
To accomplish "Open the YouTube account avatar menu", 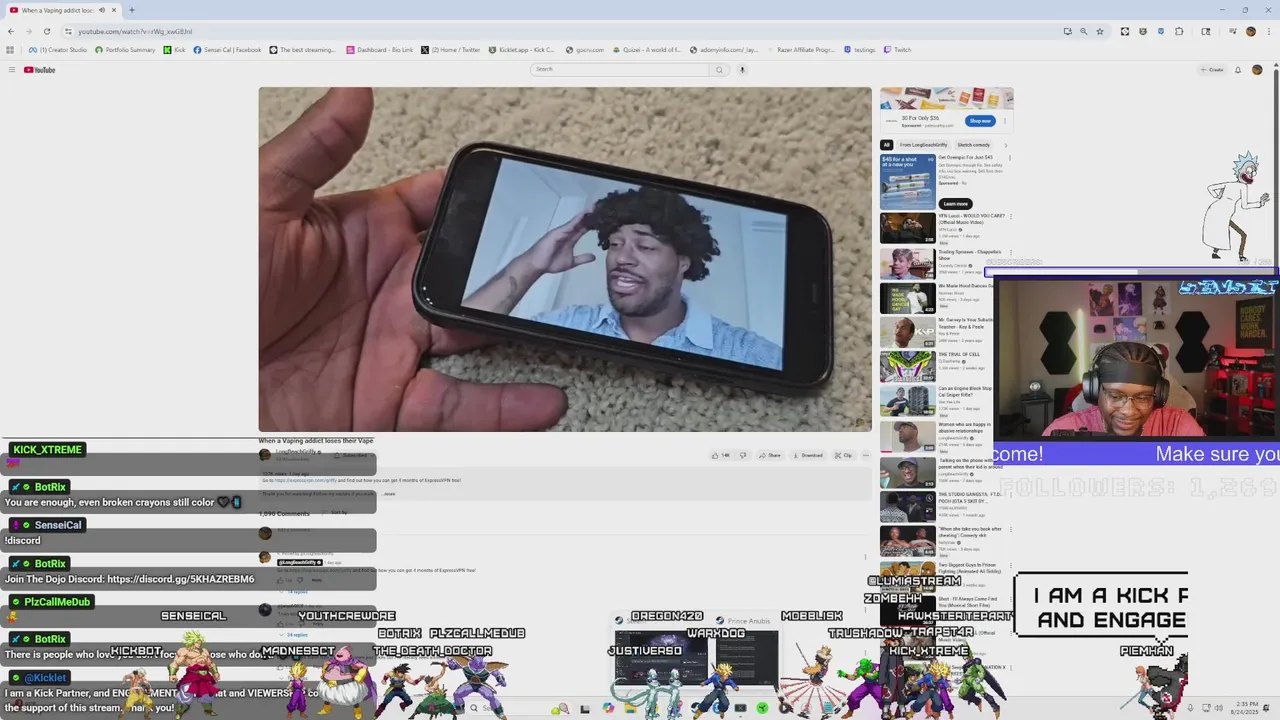I will (x=1257, y=70).
